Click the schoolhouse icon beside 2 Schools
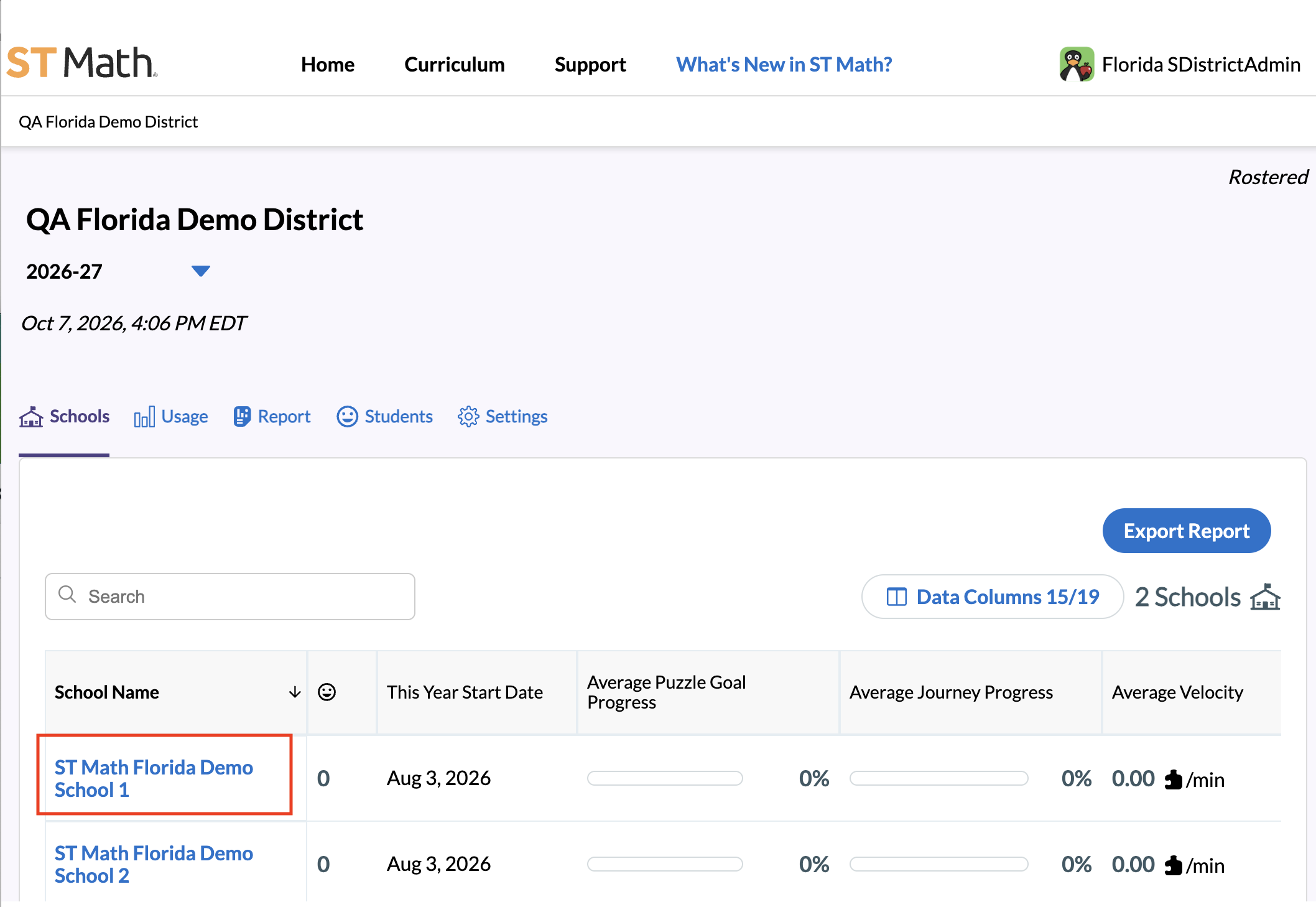This screenshot has height=907, width=1316. 1265,597
